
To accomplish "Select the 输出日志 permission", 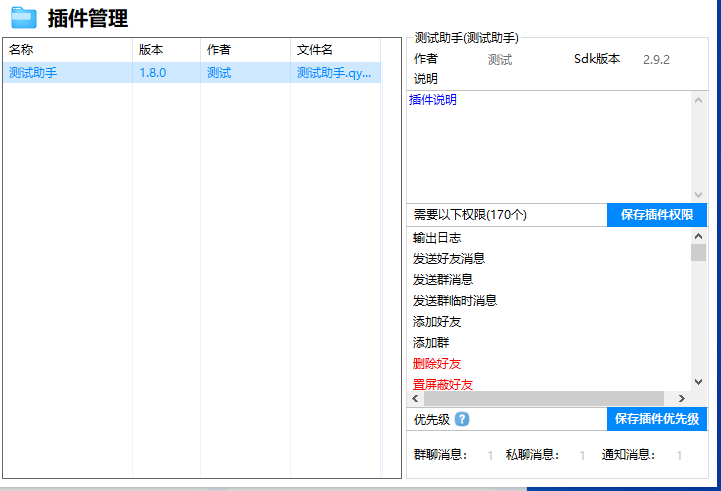I will click(437, 238).
